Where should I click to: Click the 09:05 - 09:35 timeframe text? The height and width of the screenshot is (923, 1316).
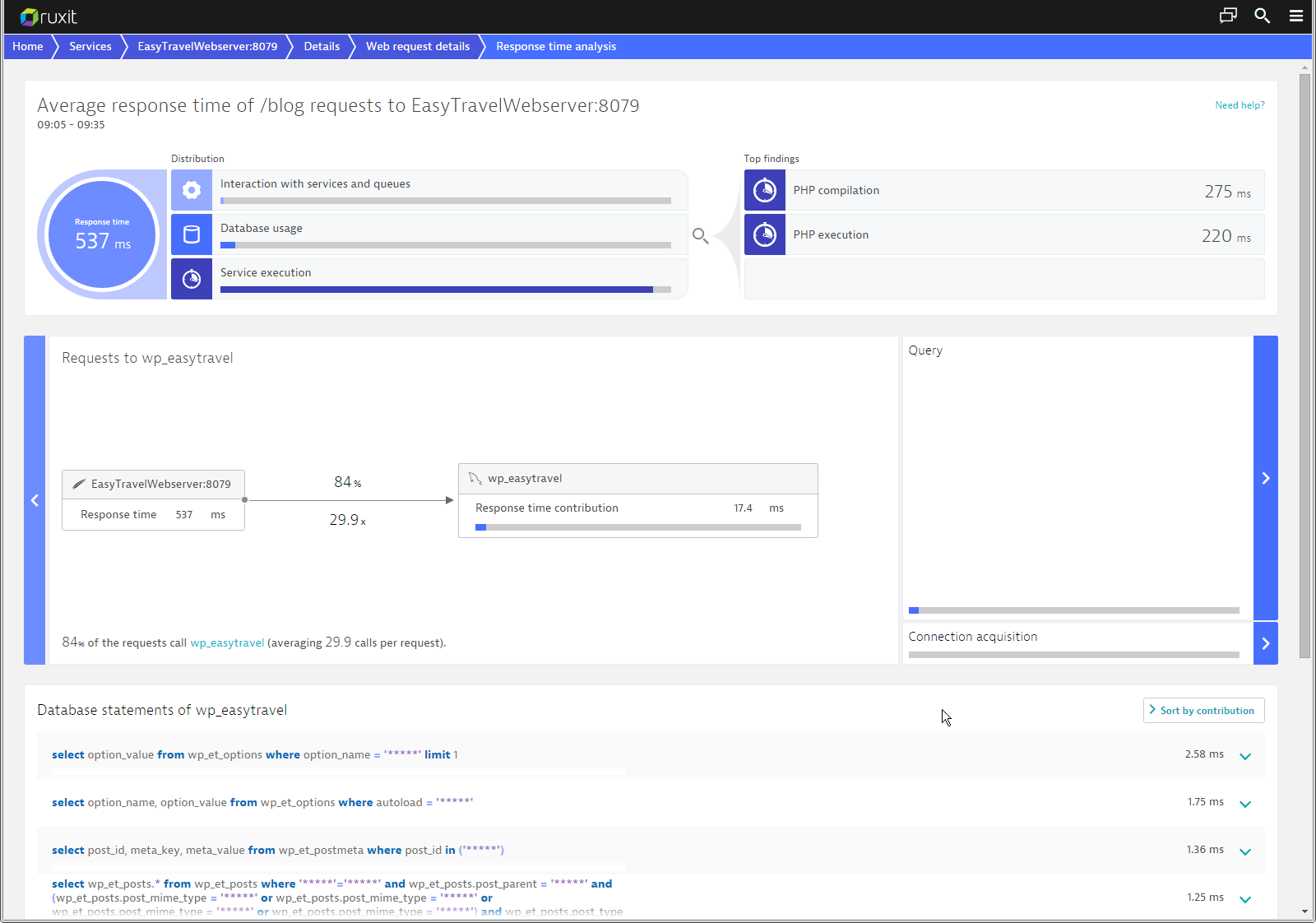[71, 125]
